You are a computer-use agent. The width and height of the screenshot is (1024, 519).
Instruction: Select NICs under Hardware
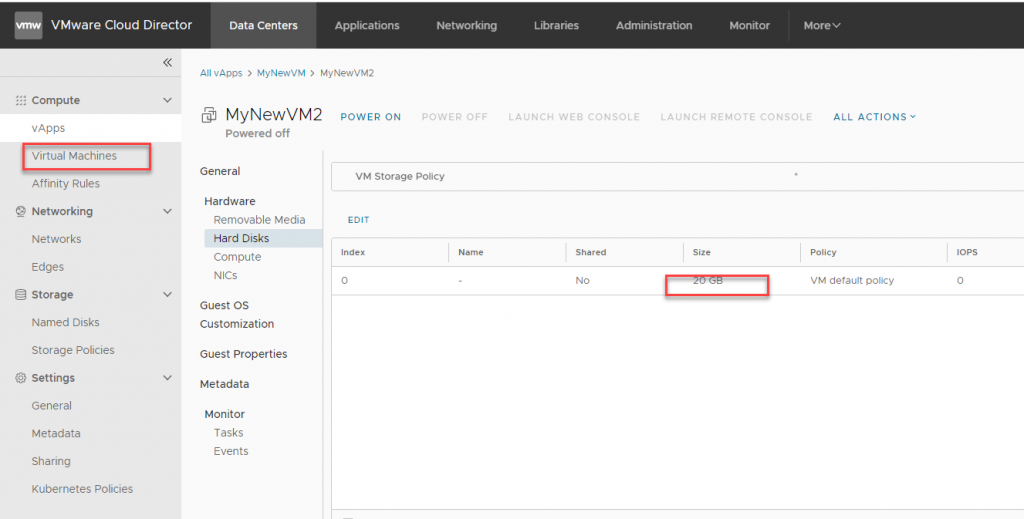pos(225,275)
